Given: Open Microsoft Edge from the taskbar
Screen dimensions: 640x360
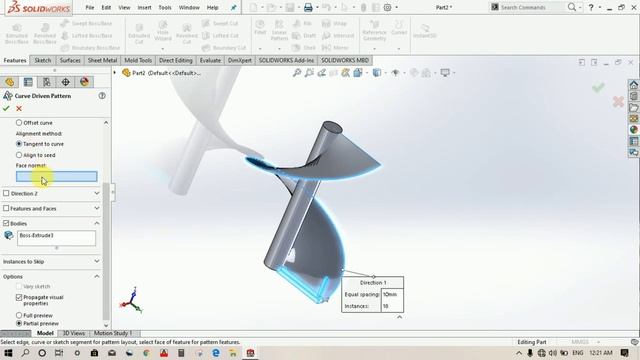Looking at the screenshot, I should pyautogui.click(x=216, y=353).
